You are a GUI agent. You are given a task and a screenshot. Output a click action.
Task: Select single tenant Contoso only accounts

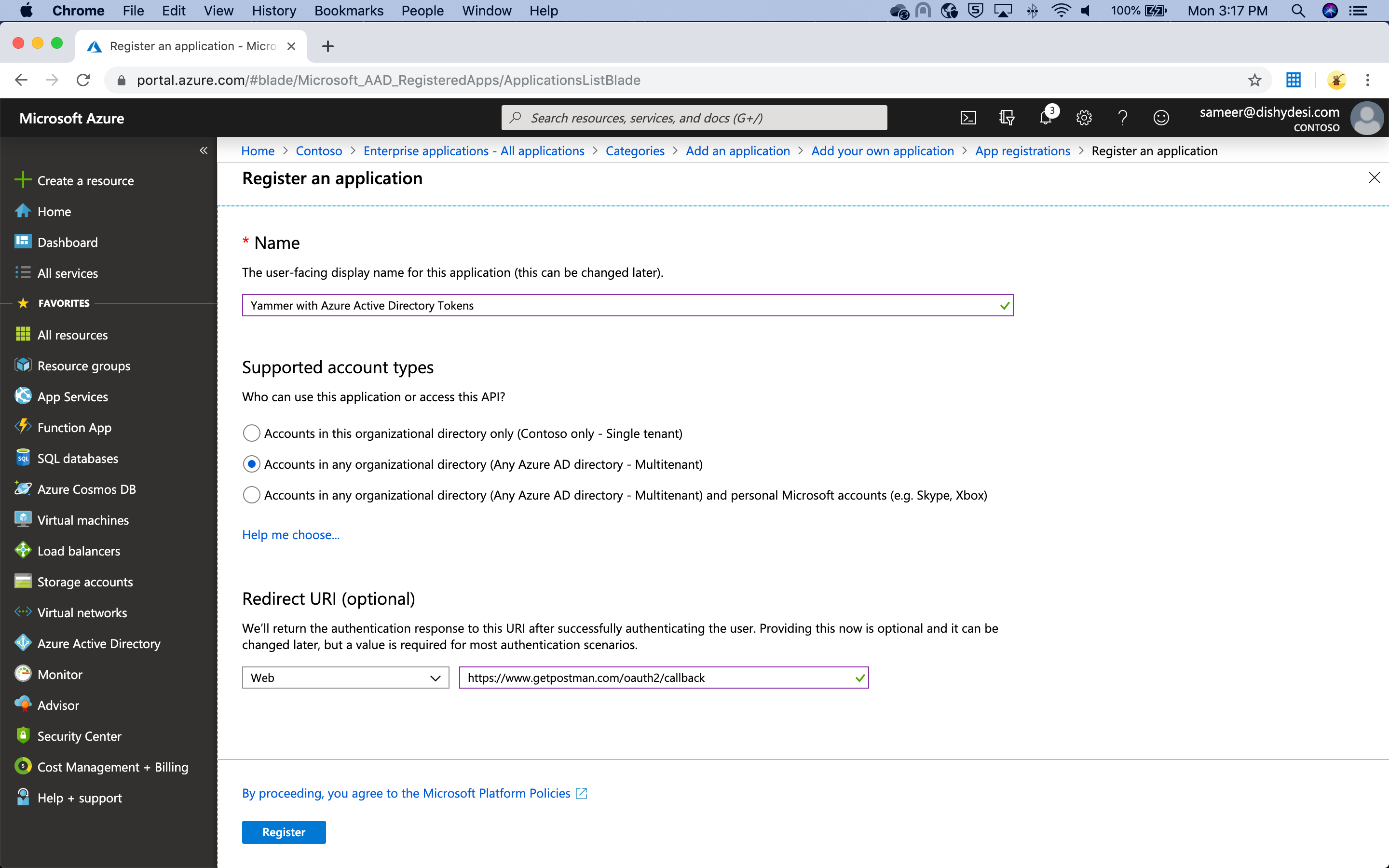pos(251,433)
